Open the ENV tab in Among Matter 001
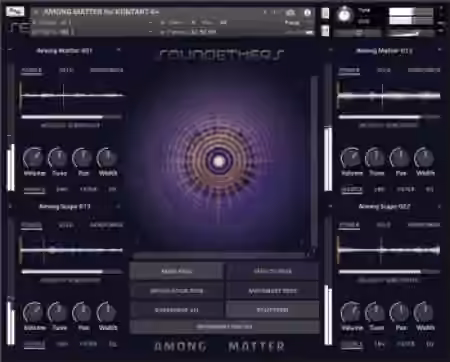Screen dimensions: 450x362 (62, 189)
